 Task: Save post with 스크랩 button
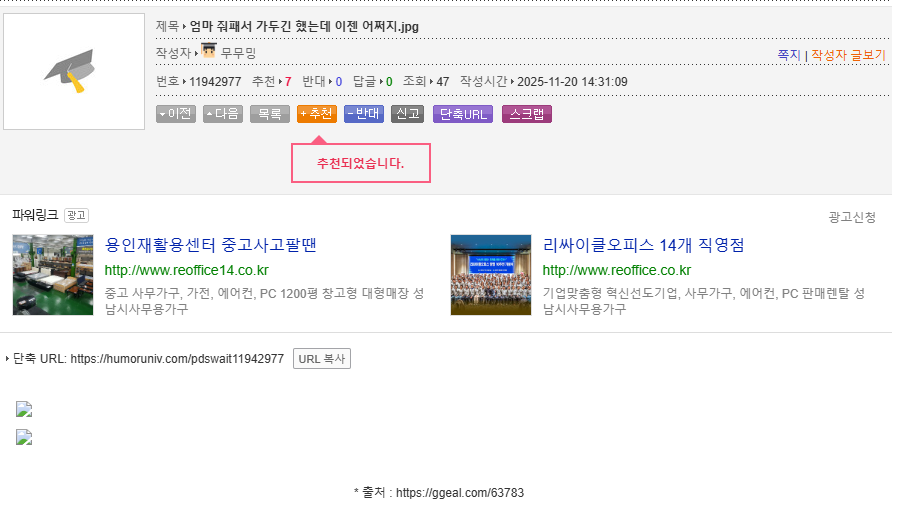(x=527, y=114)
